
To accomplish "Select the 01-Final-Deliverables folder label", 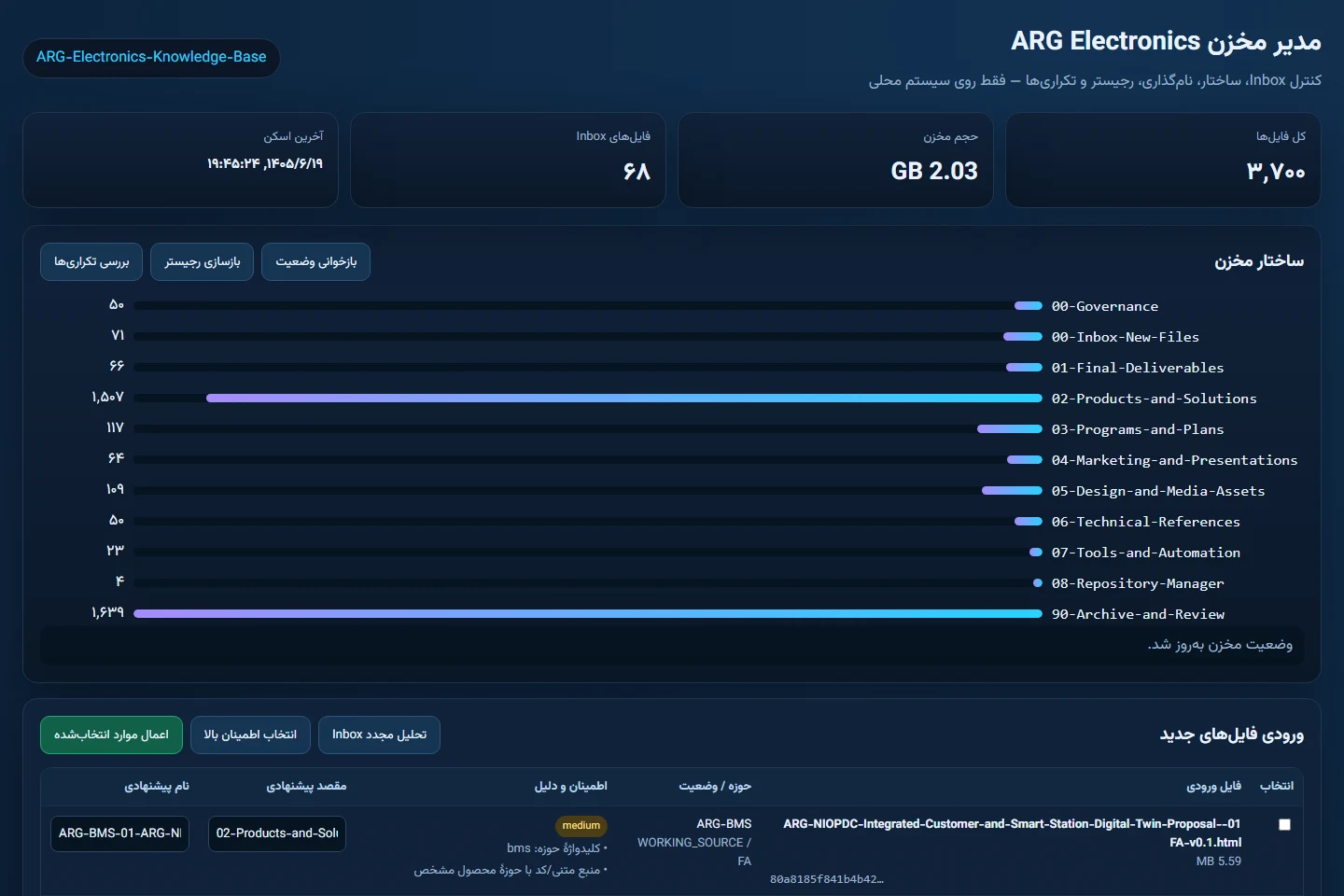I will click(x=1138, y=368).
